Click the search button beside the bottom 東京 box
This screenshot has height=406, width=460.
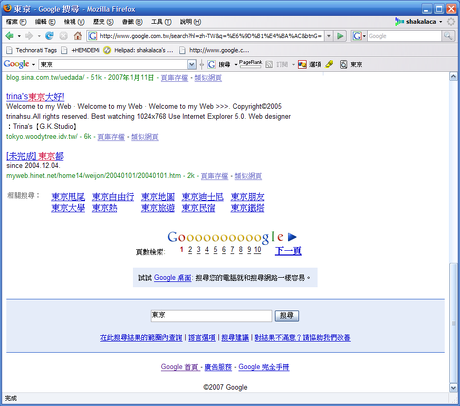click(287, 315)
